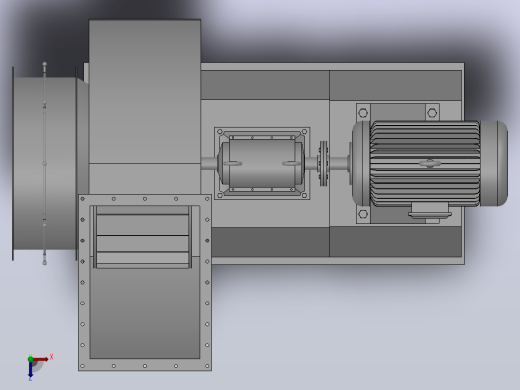Select the louver blades inside the outlet
Screen dimensions: 520x390
click(143, 237)
